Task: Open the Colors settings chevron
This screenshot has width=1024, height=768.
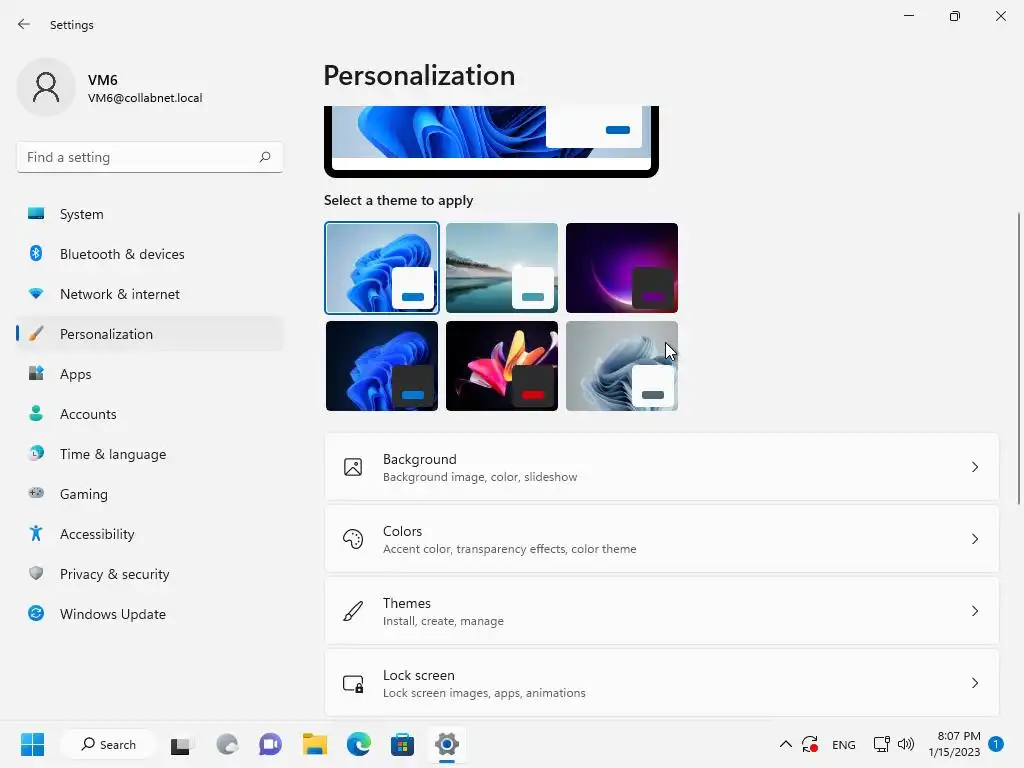Action: (x=974, y=539)
